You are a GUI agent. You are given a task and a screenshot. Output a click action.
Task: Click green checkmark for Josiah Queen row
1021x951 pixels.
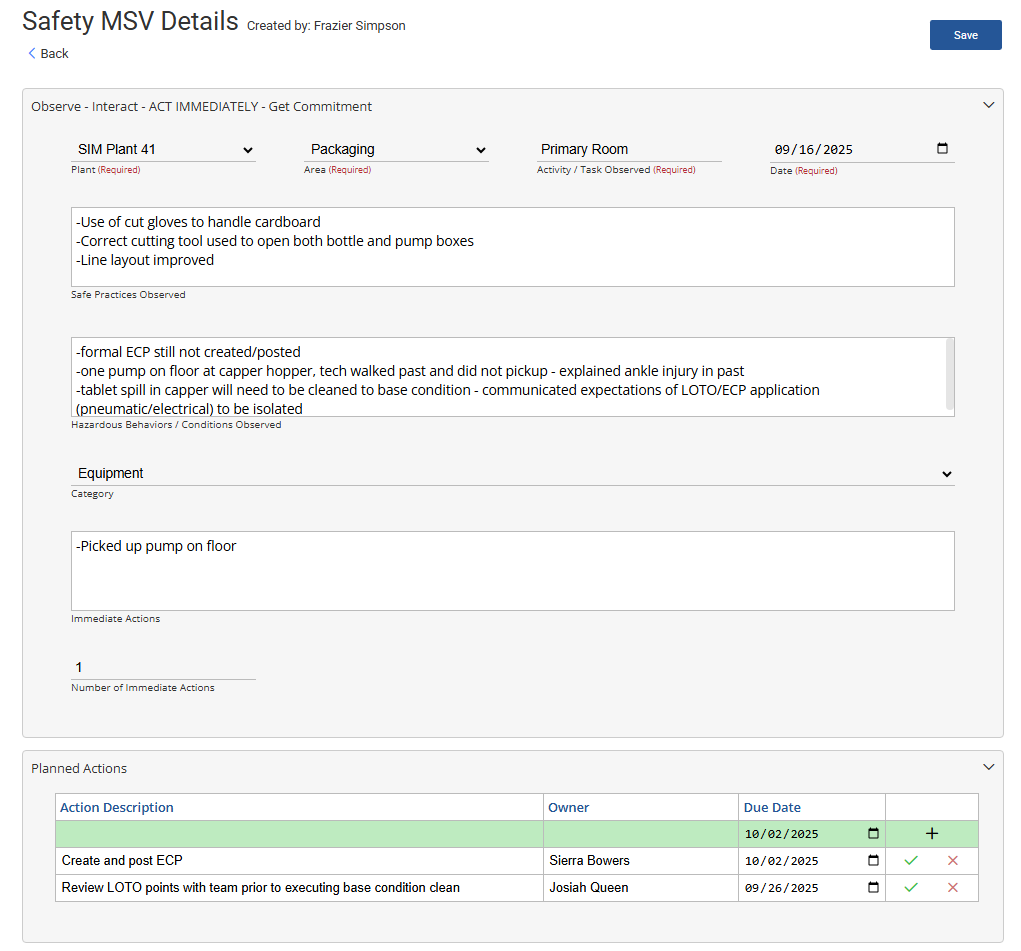(x=911, y=888)
